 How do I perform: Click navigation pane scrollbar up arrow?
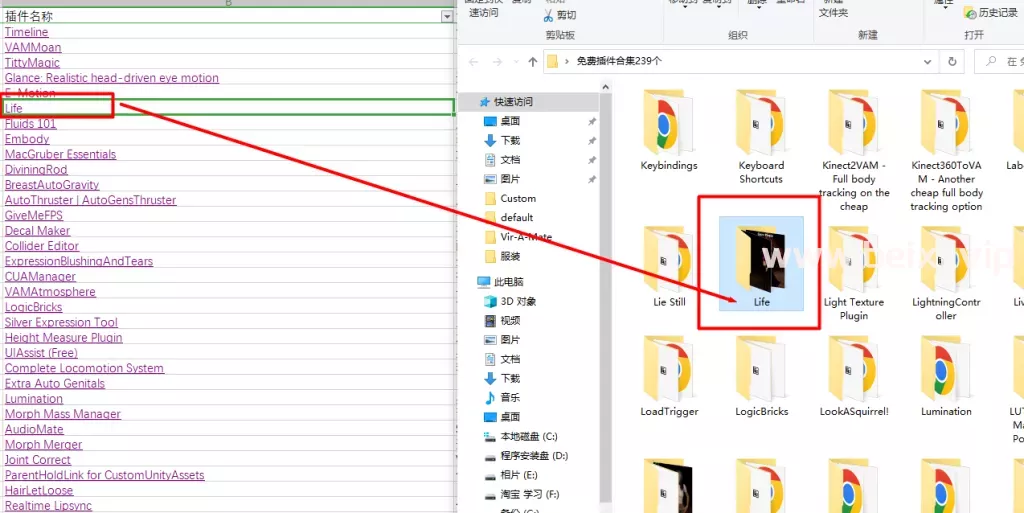pyautogui.click(x=605, y=87)
